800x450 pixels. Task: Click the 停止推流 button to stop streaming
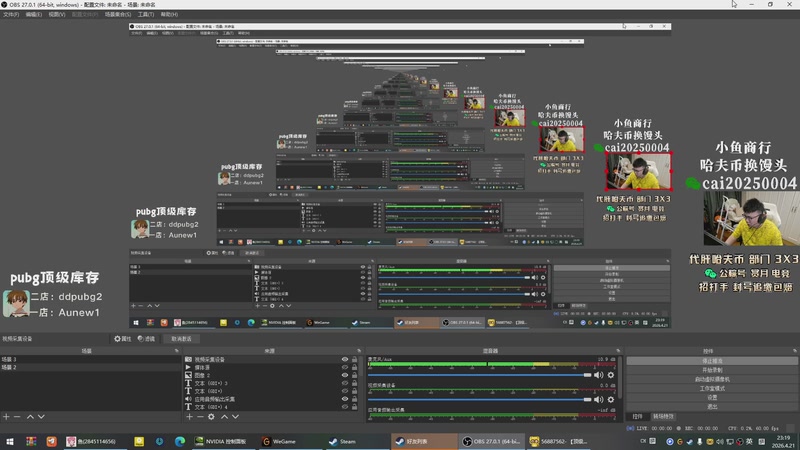pos(712,361)
